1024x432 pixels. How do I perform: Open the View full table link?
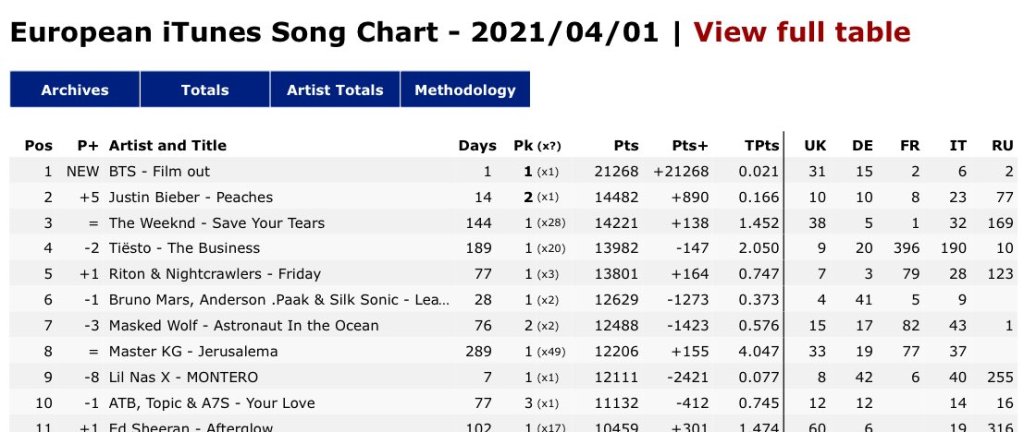tap(802, 32)
